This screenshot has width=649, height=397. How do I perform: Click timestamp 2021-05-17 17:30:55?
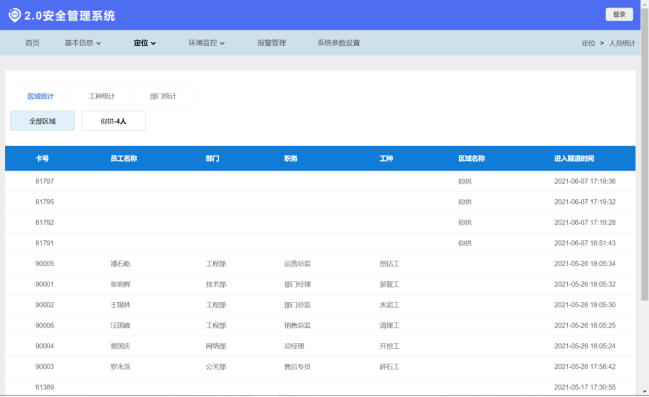(x=585, y=387)
